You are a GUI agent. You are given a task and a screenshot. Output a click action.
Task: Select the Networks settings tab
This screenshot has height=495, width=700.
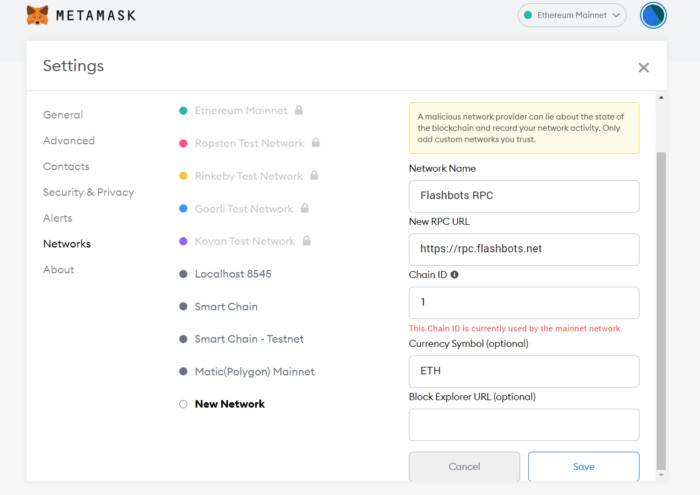[67, 244]
